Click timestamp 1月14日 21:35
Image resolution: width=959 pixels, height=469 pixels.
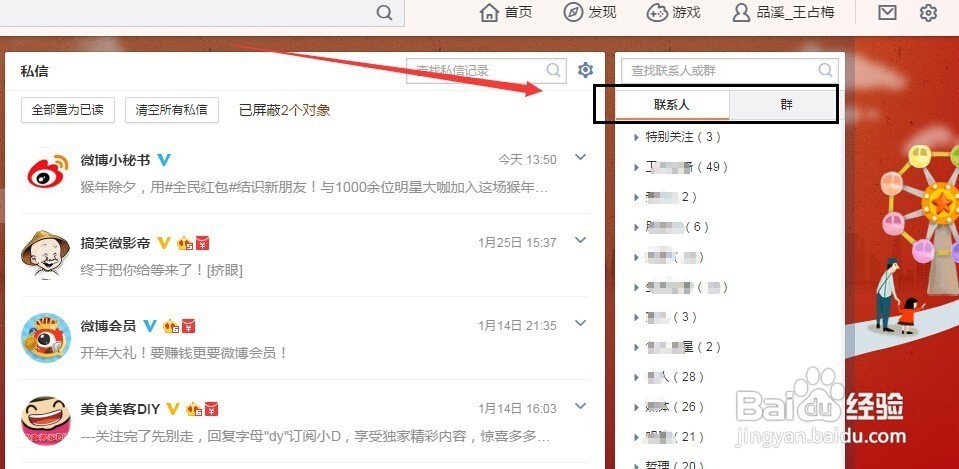click(x=517, y=327)
